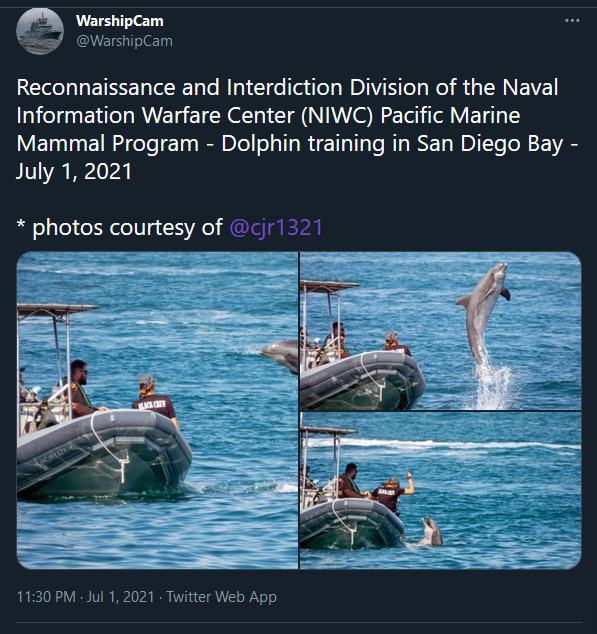Image resolution: width=597 pixels, height=634 pixels.
Task: Open the WarshipCam display name
Action: click(x=120, y=21)
